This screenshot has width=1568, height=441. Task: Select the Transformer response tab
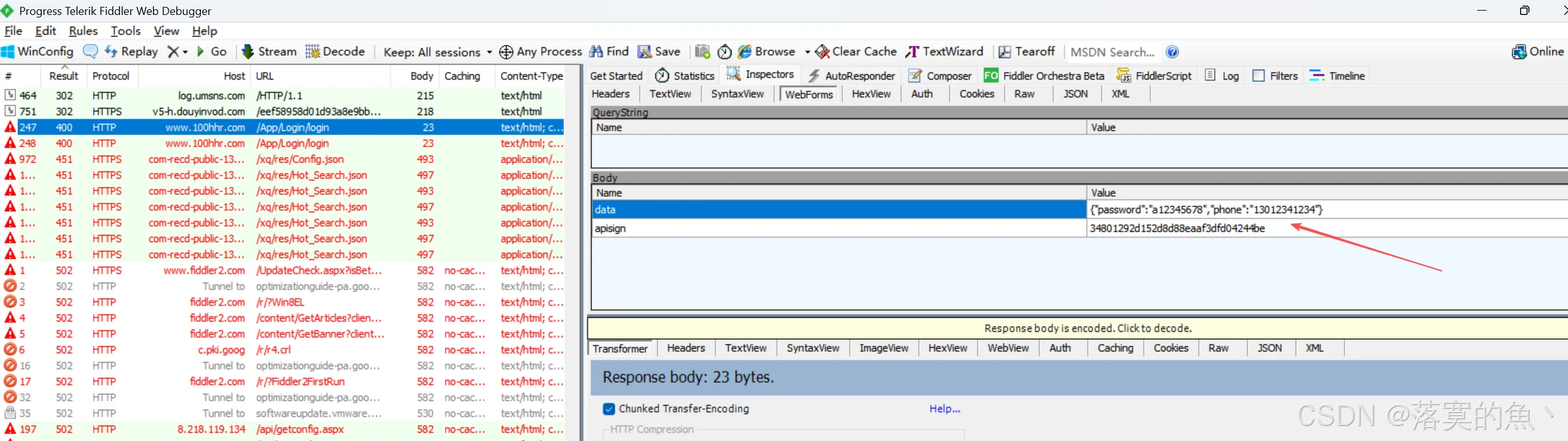[x=620, y=349]
